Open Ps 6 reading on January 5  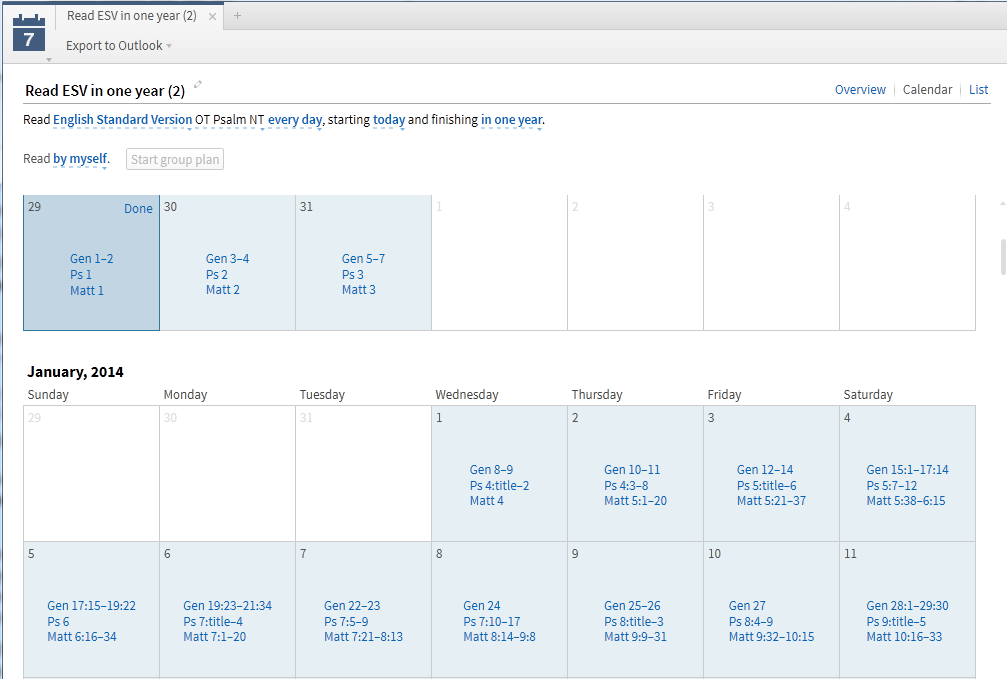click(x=58, y=622)
